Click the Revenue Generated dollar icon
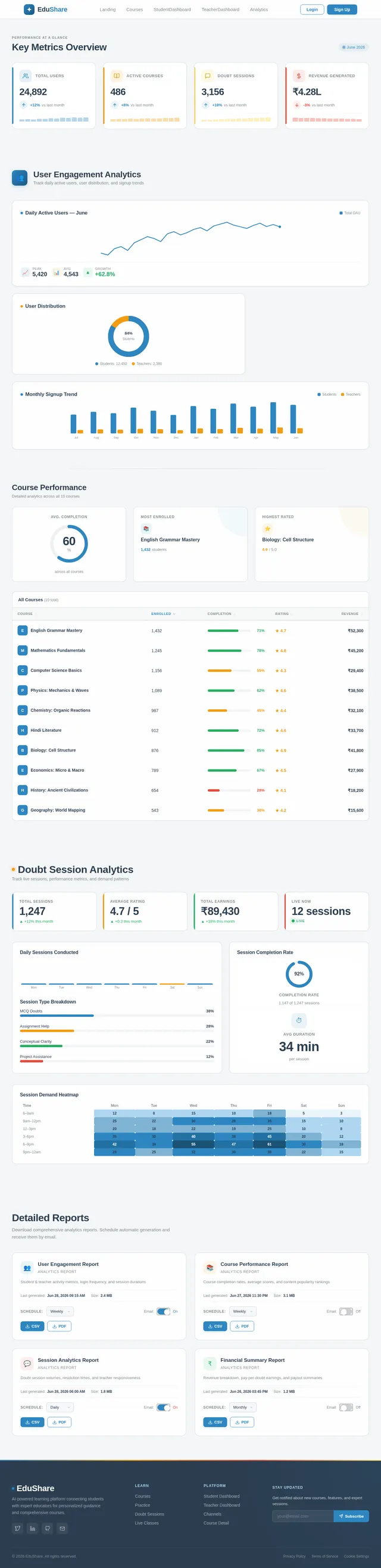381x1568 pixels. 298,76
